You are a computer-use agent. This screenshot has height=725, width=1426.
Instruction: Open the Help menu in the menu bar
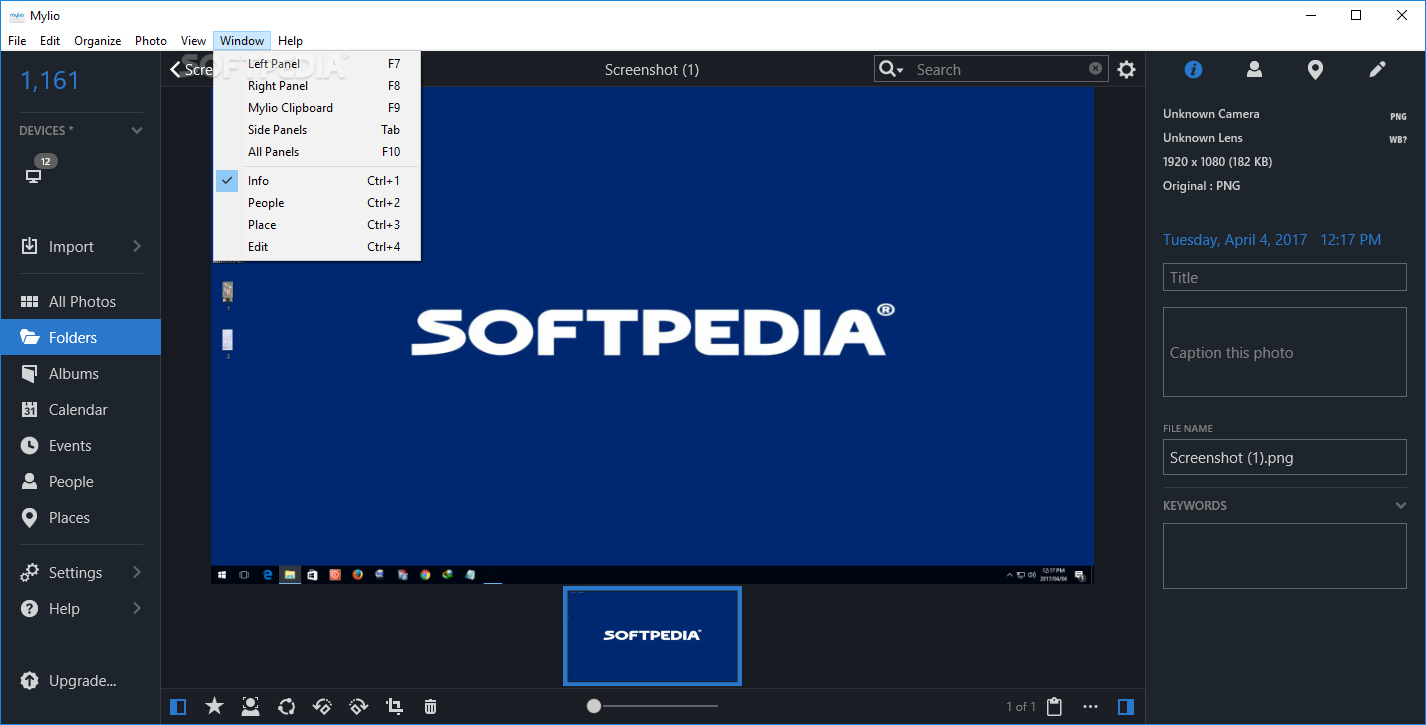(x=291, y=41)
